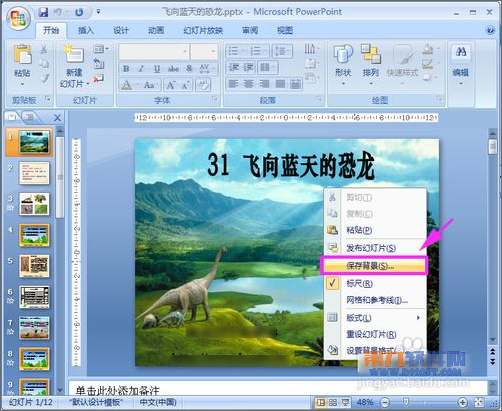Click the zoom out minus button
The height and width of the screenshot is (411, 502).
pyautogui.click(x=385, y=403)
